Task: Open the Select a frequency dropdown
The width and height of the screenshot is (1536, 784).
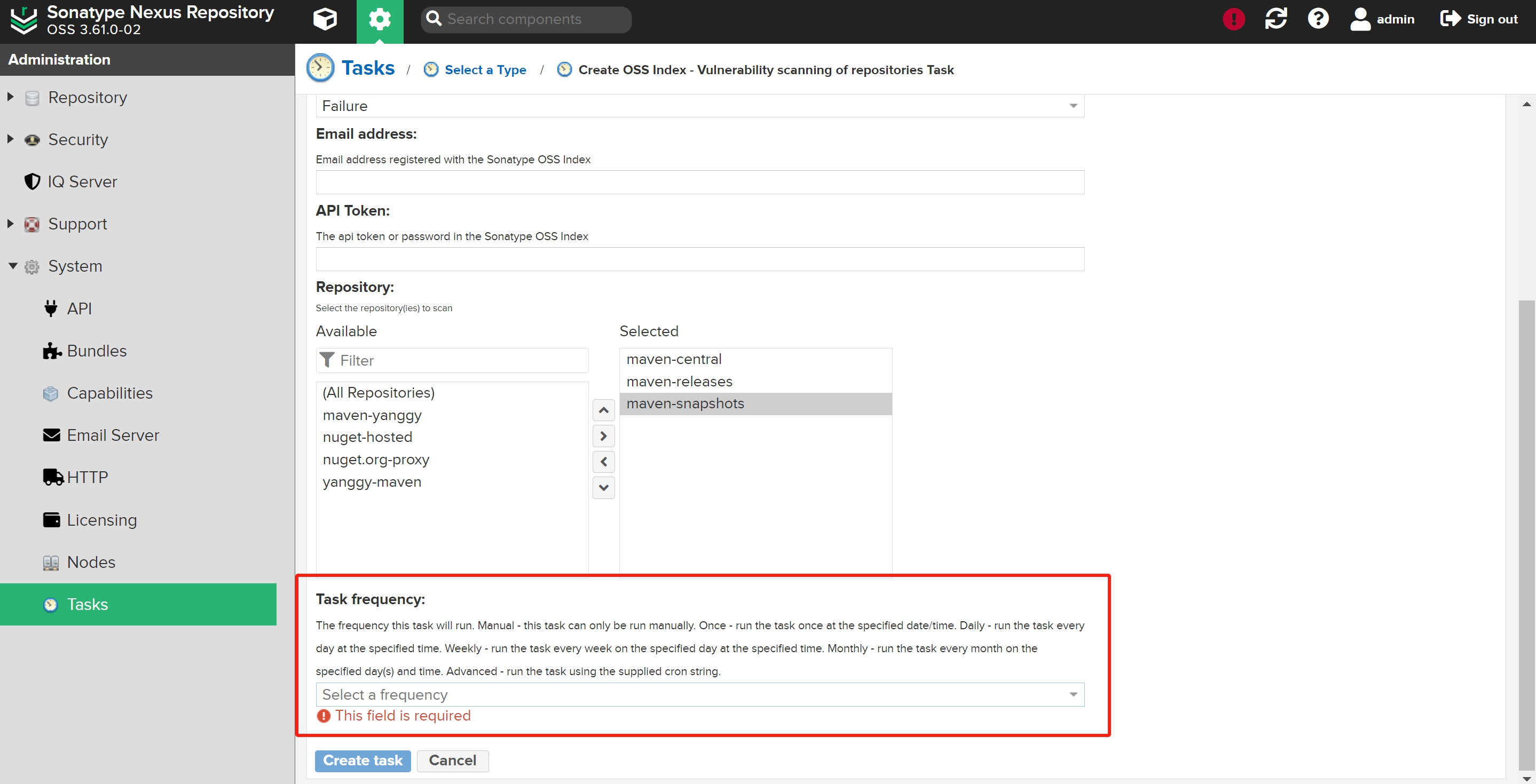Action: tap(699, 694)
